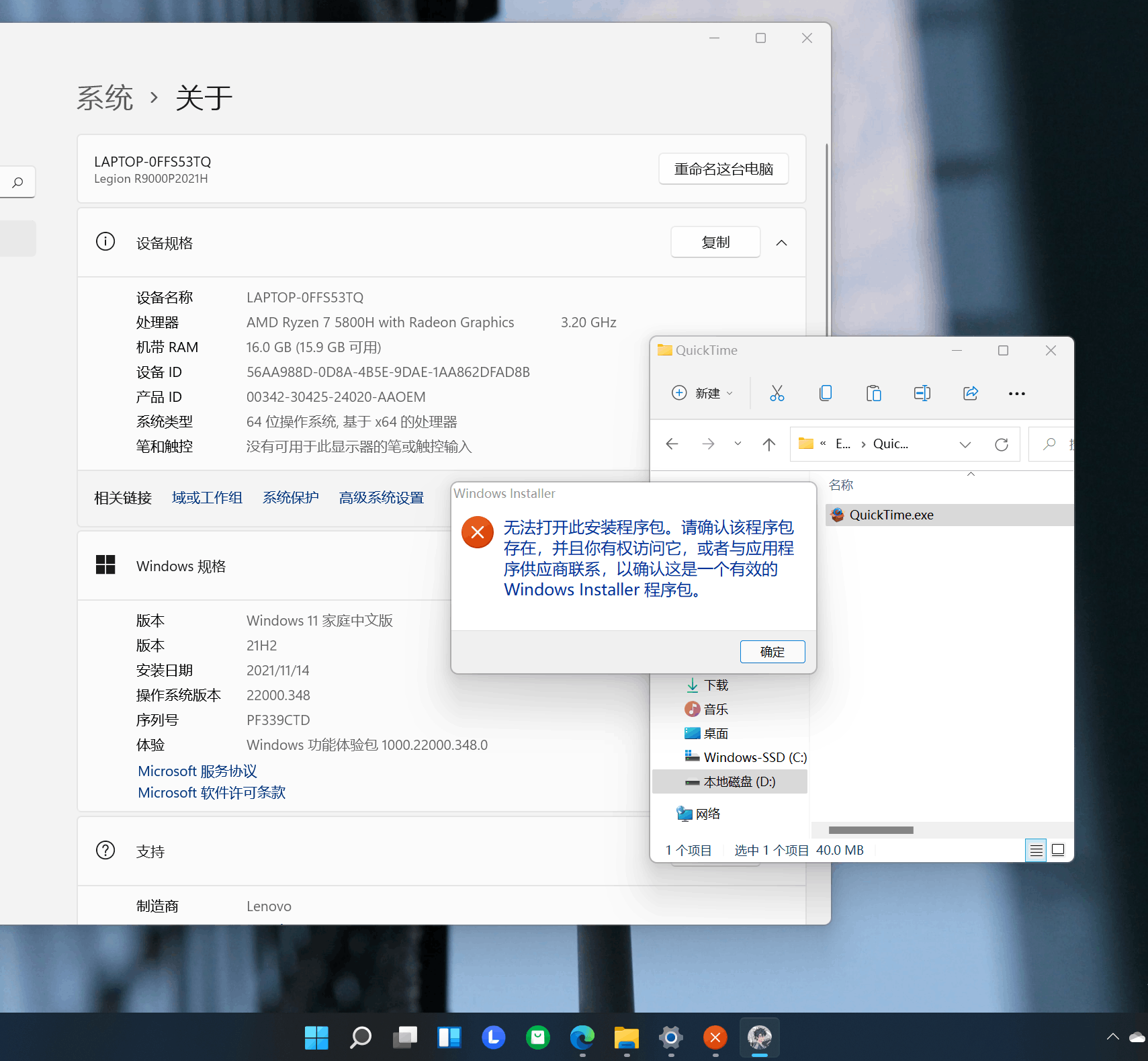Click the 产品 ID value 00342-30425-24020-AAOEM
The height and width of the screenshot is (1061, 1148).
tap(336, 397)
